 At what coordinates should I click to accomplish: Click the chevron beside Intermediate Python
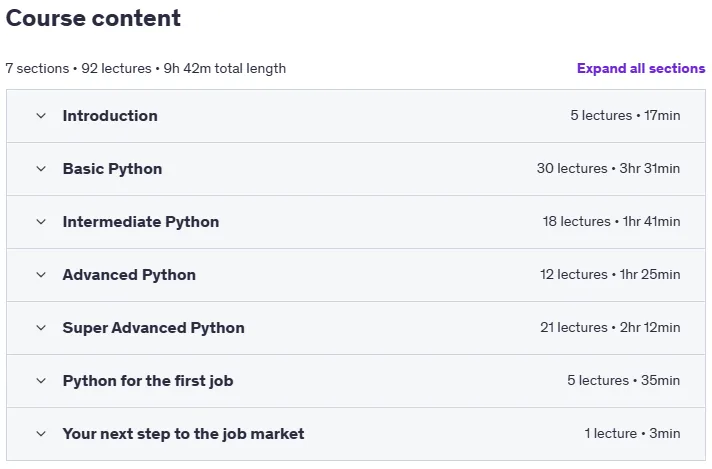coord(41,222)
